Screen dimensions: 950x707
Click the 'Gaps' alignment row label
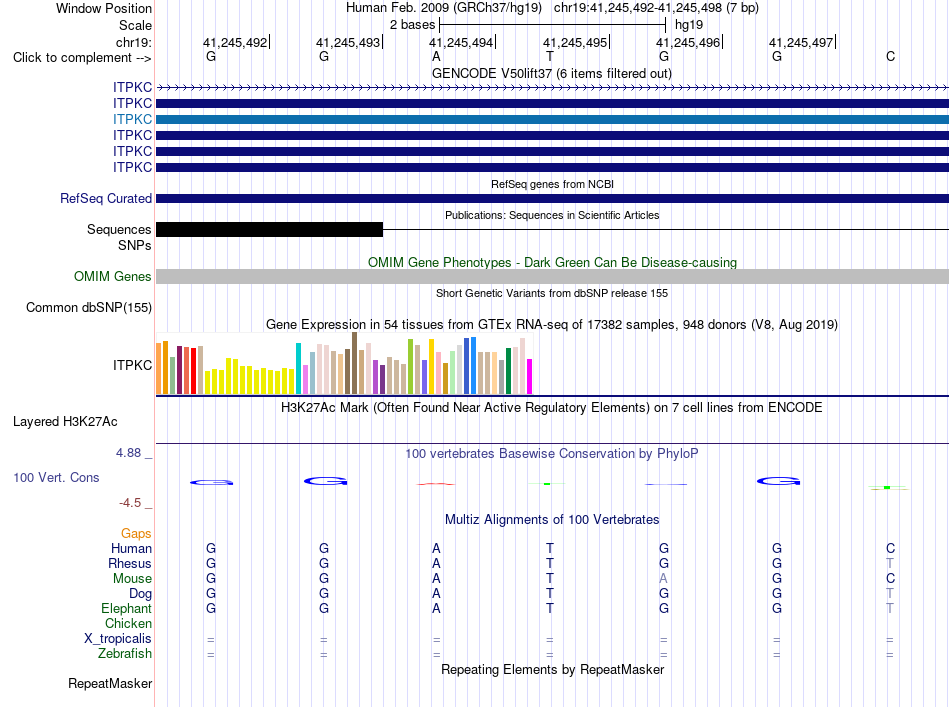click(136, 534)
